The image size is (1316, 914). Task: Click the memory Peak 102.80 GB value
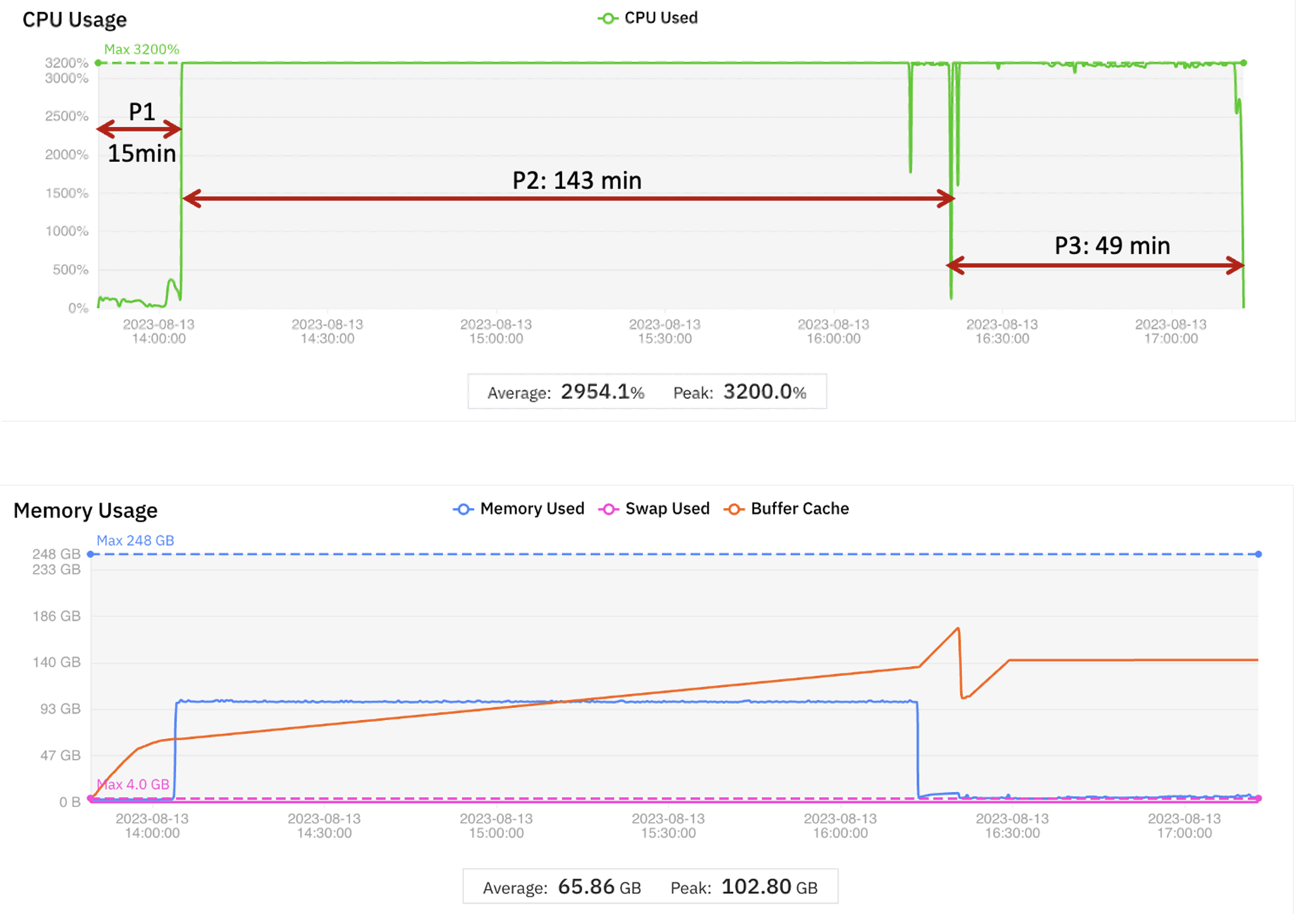tap(769, 887)
